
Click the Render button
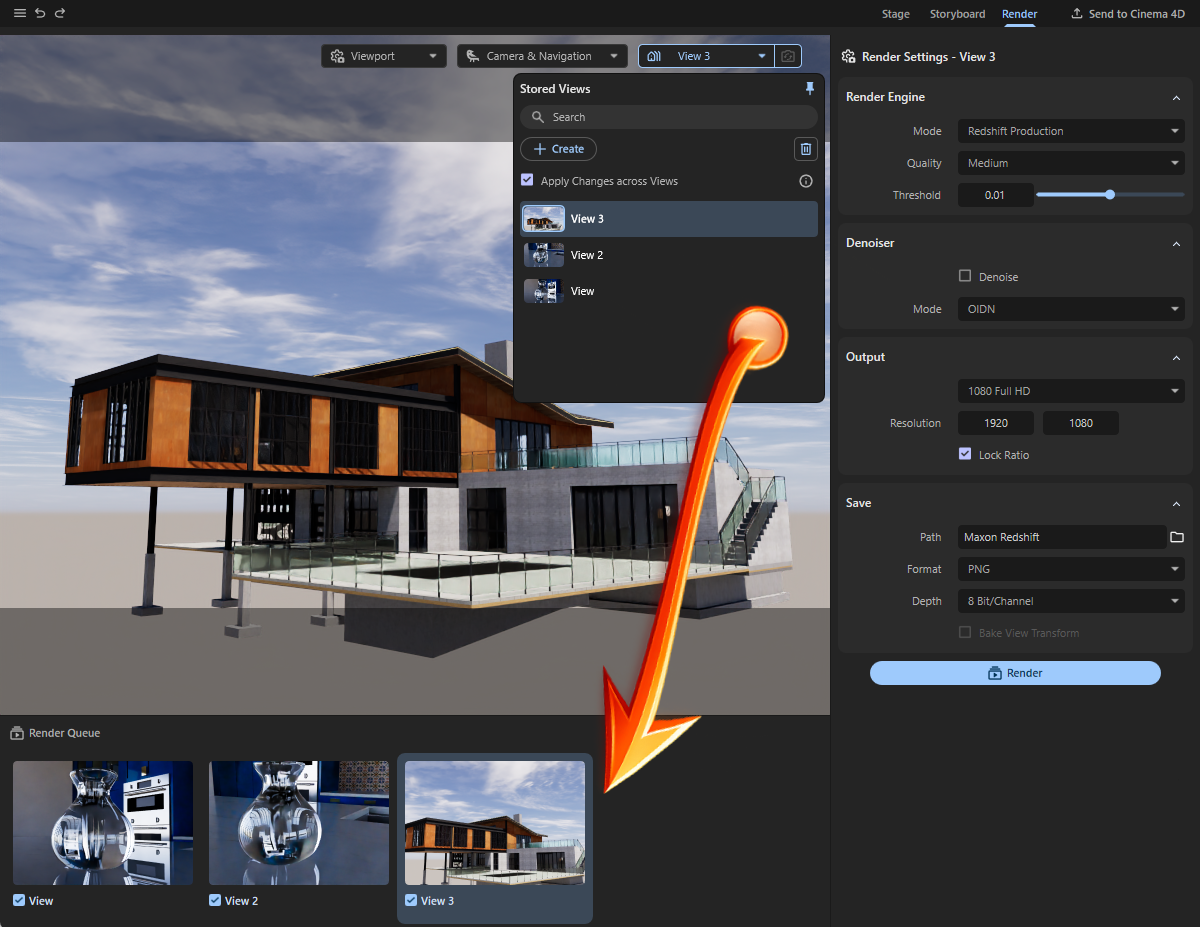click(1015, 673)
